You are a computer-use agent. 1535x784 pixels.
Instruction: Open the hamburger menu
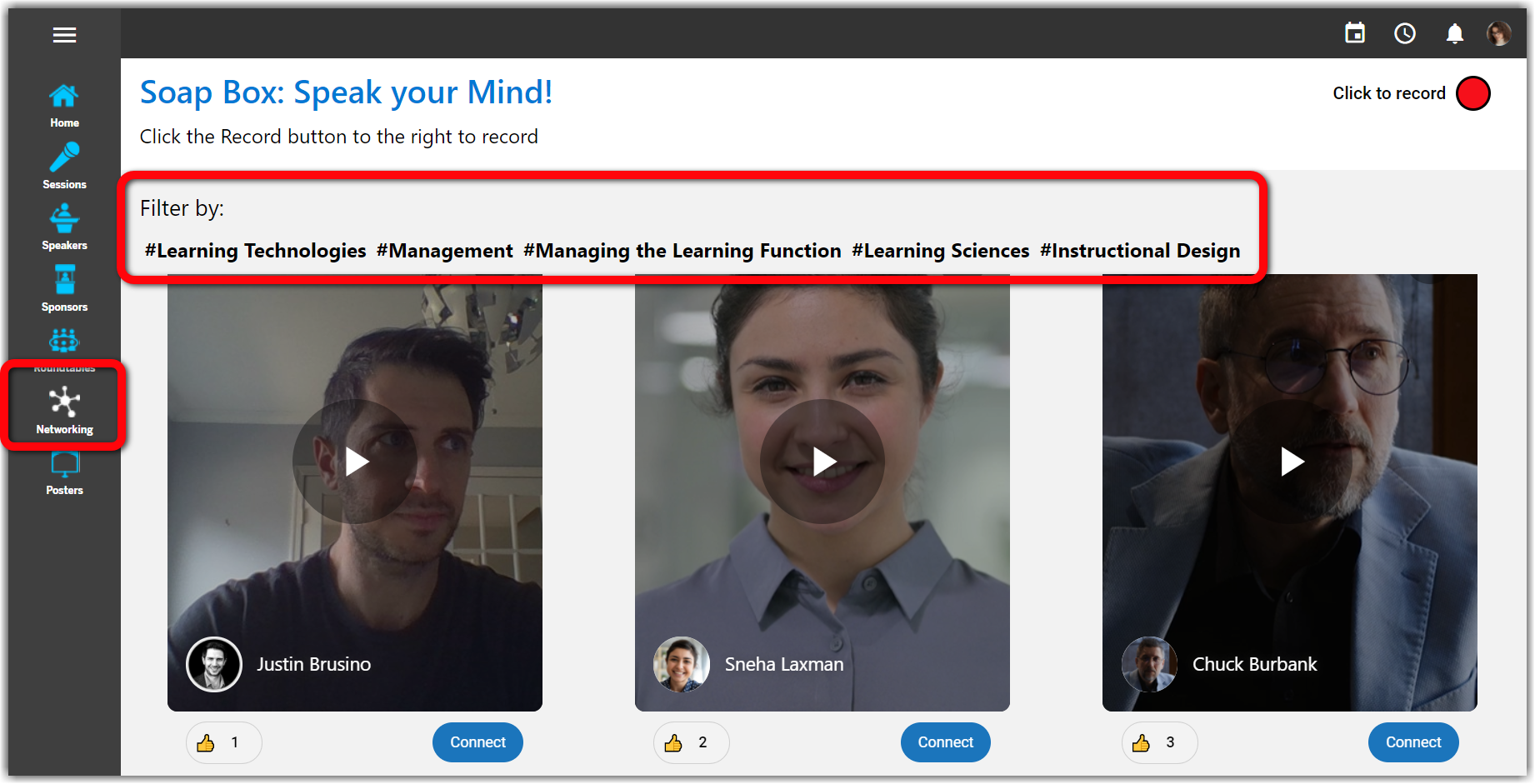click(x=64, y=35)
